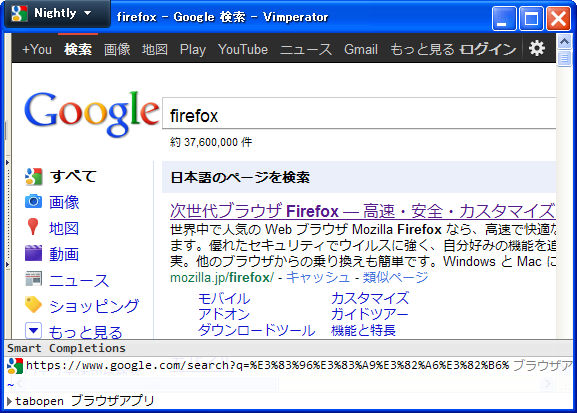This screenshot has height=413, width=577.
Task: Focus the search box containing firefox
Action: pyautogui.click(x=359, y=113)
